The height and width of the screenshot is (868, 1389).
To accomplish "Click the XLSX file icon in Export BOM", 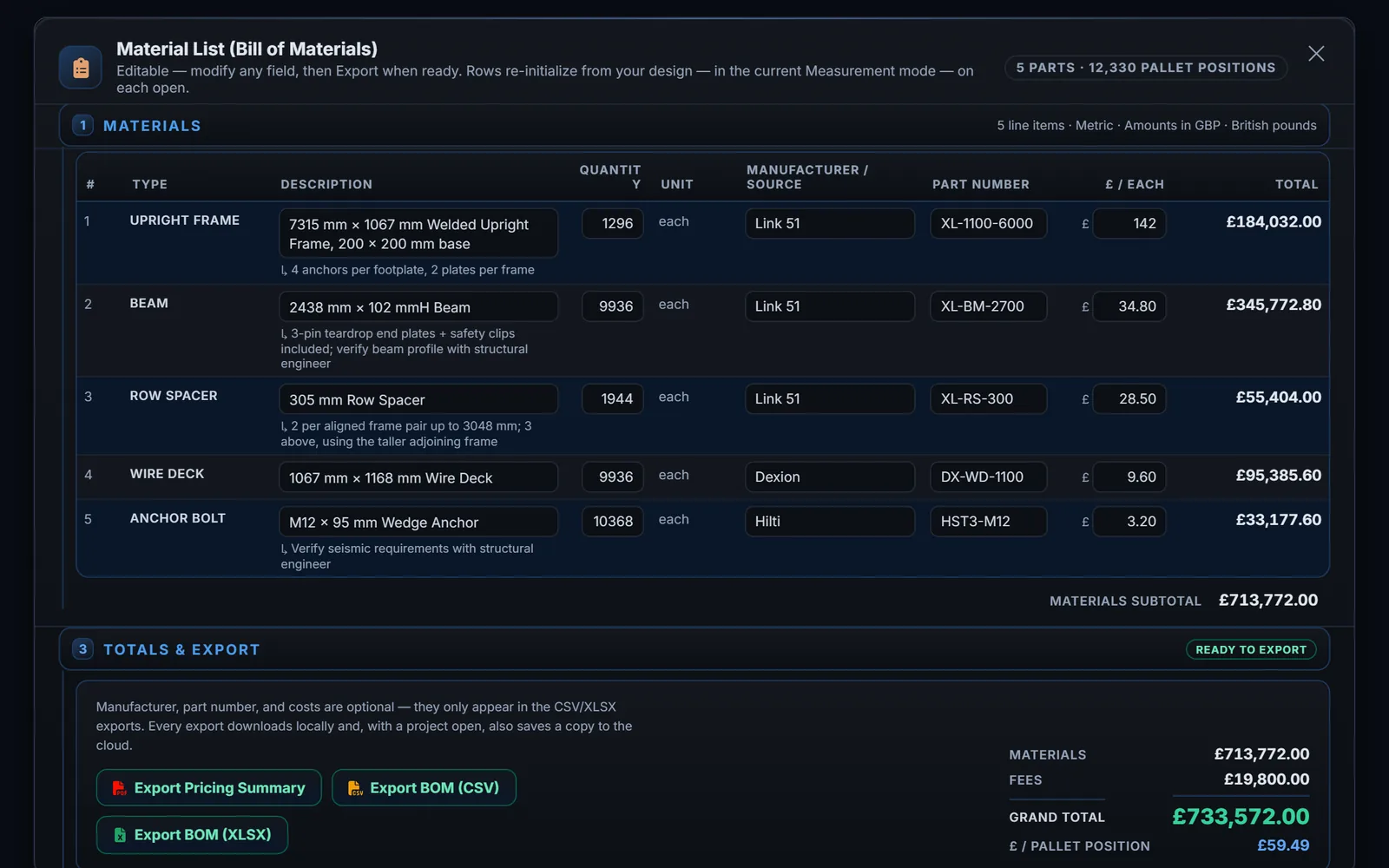I will [120, 835].
